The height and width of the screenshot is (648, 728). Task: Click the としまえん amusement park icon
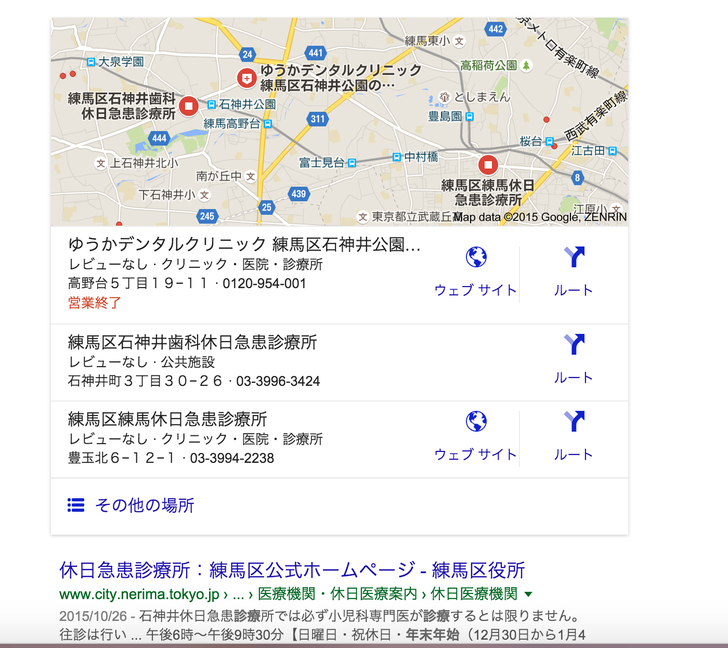coord(444,97)
